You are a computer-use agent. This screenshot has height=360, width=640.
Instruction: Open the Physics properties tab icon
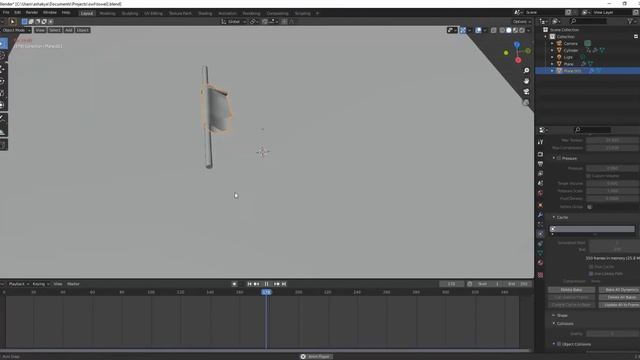click(540, 234)
